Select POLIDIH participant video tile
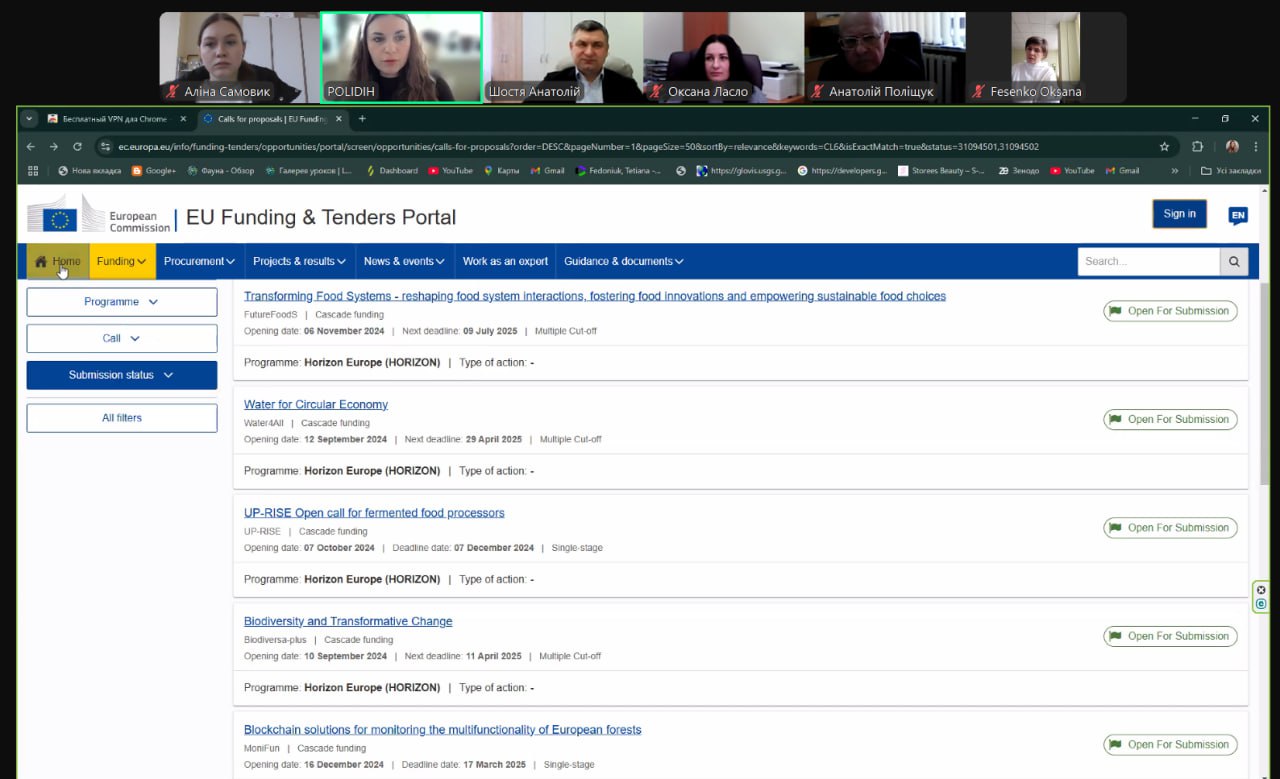The width and height of the screenshot is (1280, 779). [x=401, y=57]
